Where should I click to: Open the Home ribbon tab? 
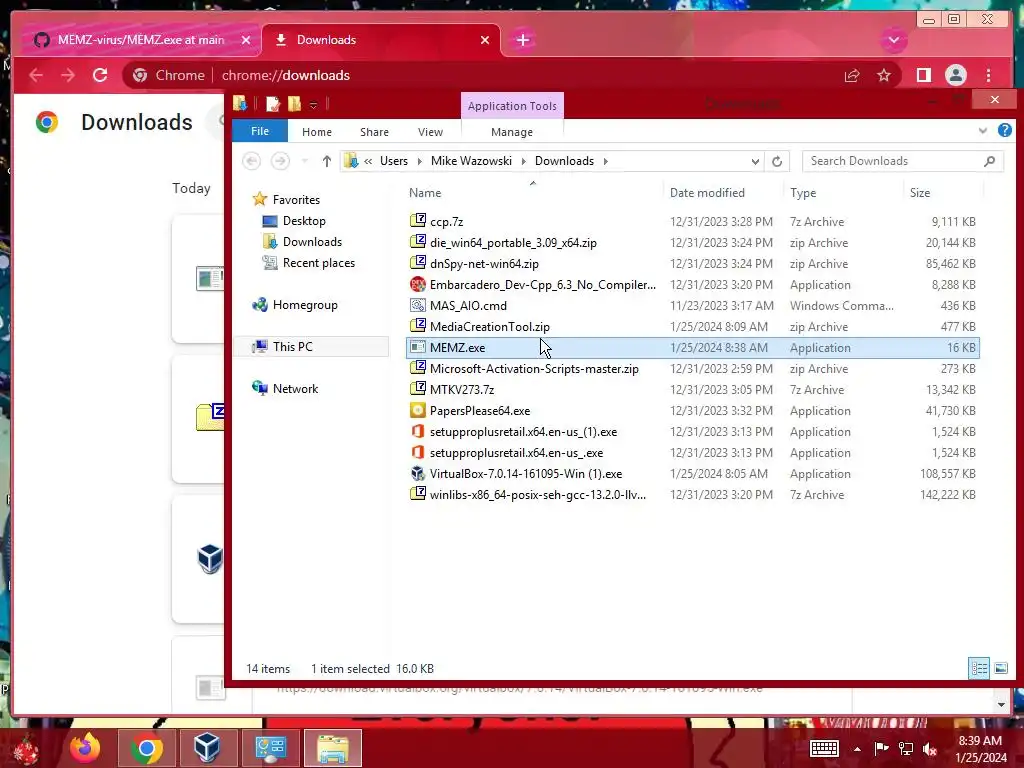click(317, 132)
